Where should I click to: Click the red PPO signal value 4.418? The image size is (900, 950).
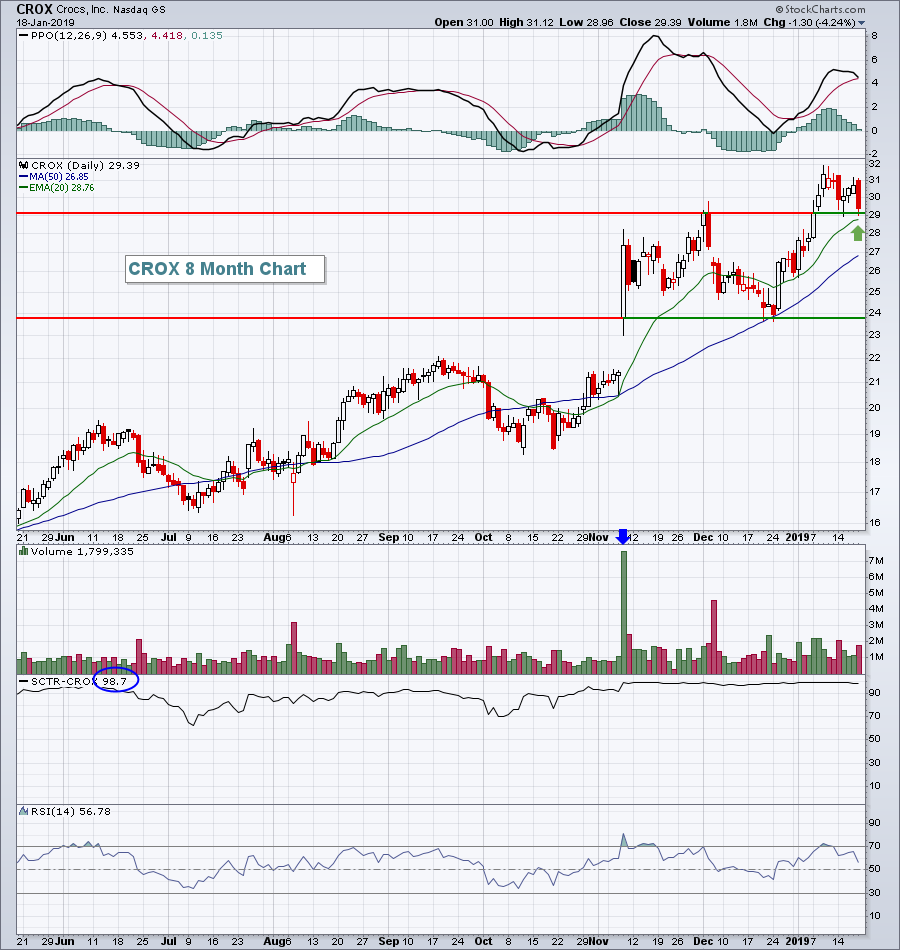point(167,36)
